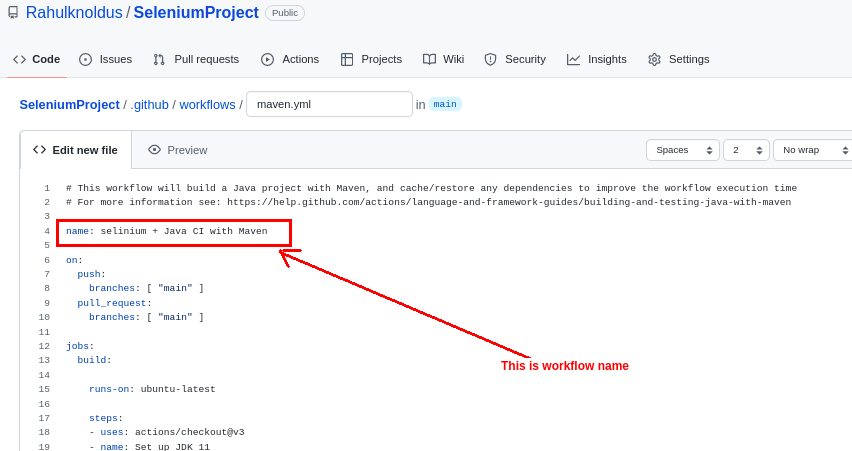Click the Public visibility badge

[x=285, y=12]
